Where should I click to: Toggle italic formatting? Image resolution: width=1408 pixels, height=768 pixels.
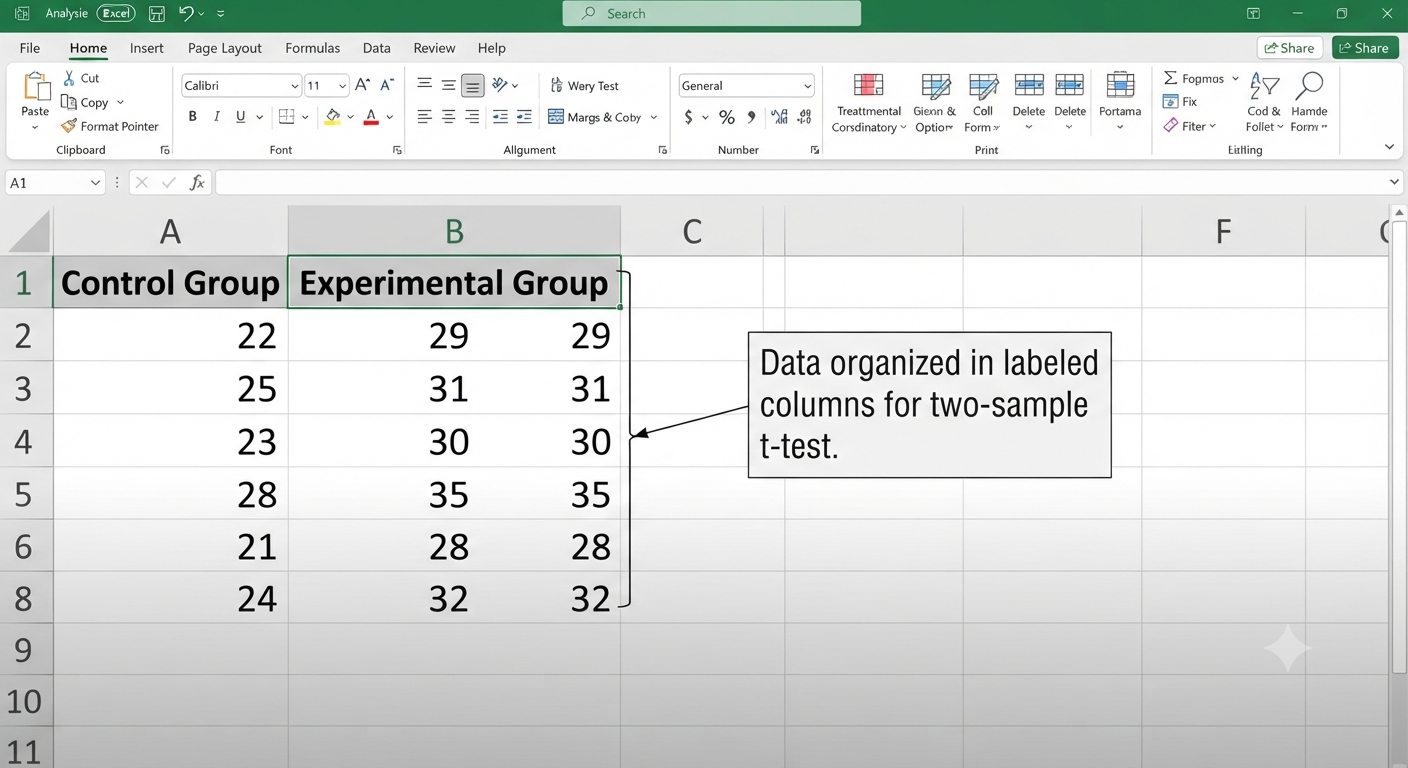217,117
